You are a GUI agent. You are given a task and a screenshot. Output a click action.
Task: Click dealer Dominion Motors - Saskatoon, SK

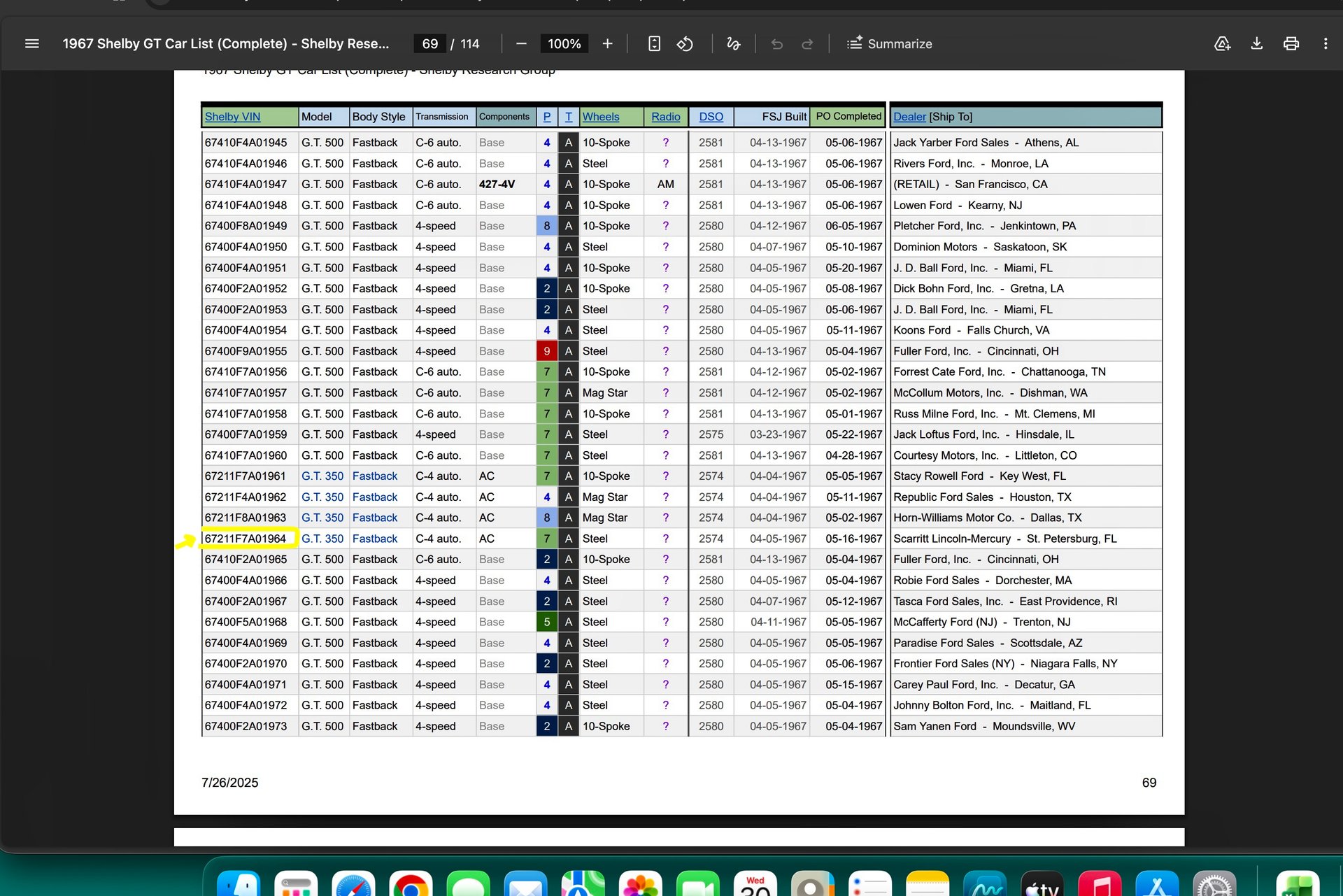979,247
